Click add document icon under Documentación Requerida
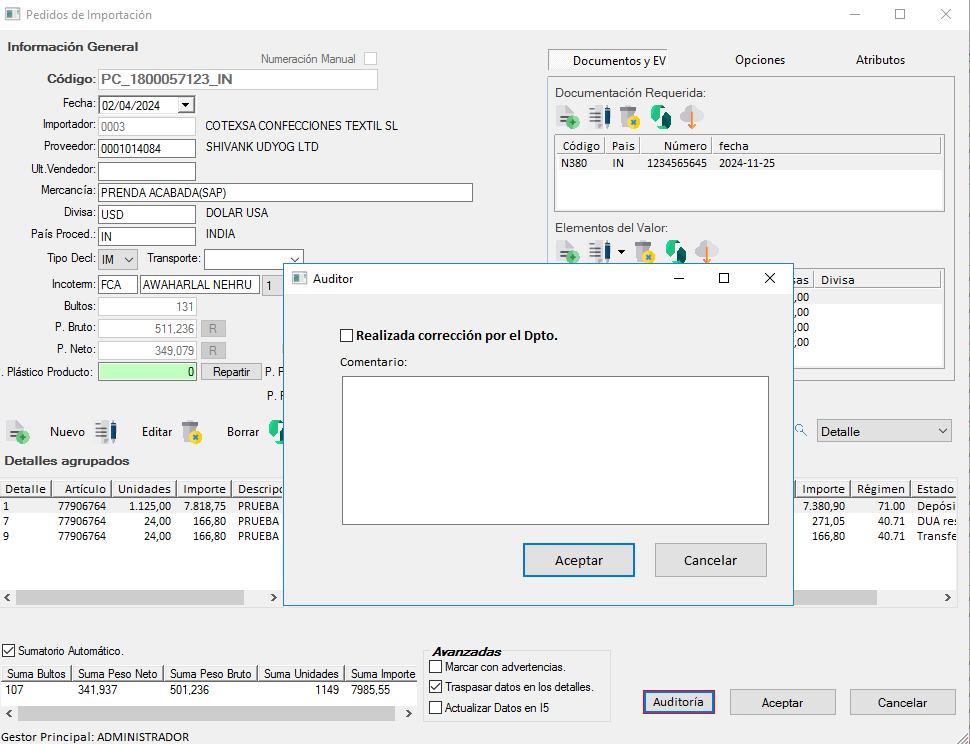The width and height of the screenshot is (970, 744). click(x=568, y=117)
